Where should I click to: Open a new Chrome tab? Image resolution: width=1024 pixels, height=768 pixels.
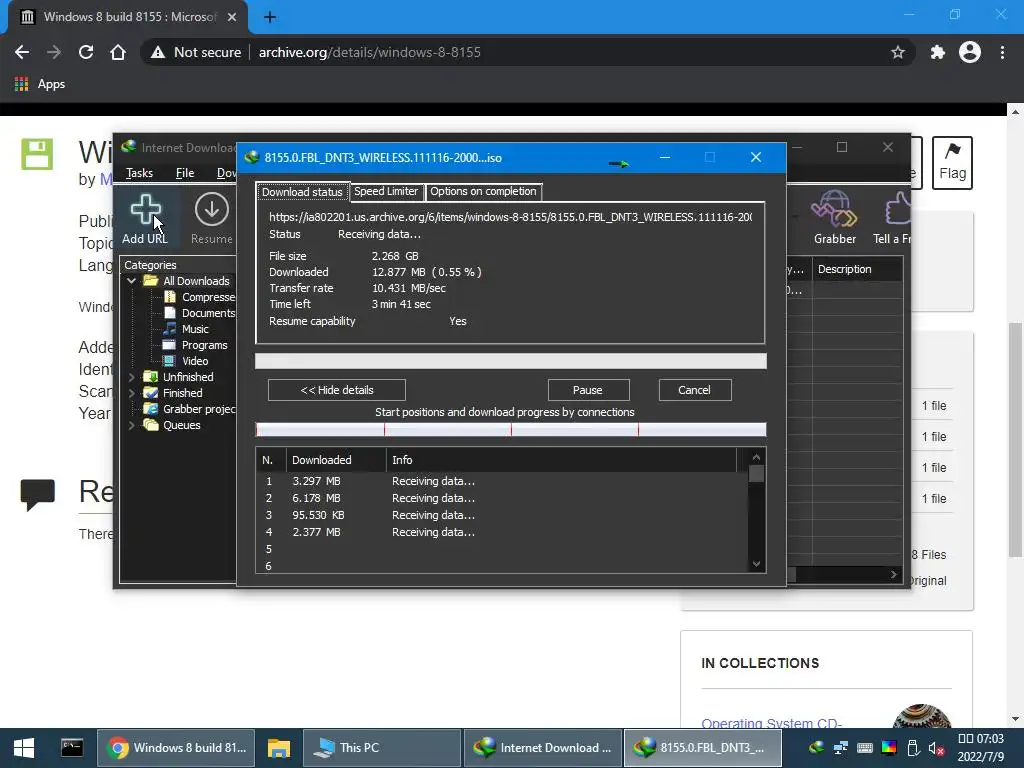[270, 17]
